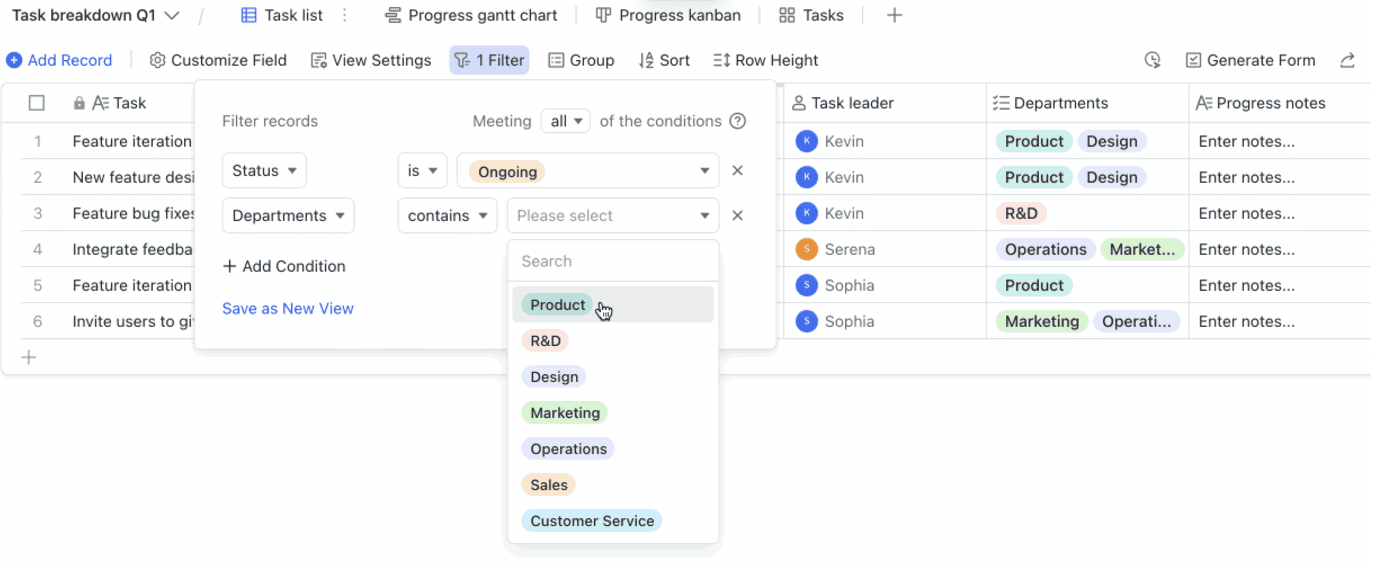Image resolution: width=1376 pixels, height=570 pixels.
Task: Open the Meeting all dropdown
Action: [x=565, y=121]
